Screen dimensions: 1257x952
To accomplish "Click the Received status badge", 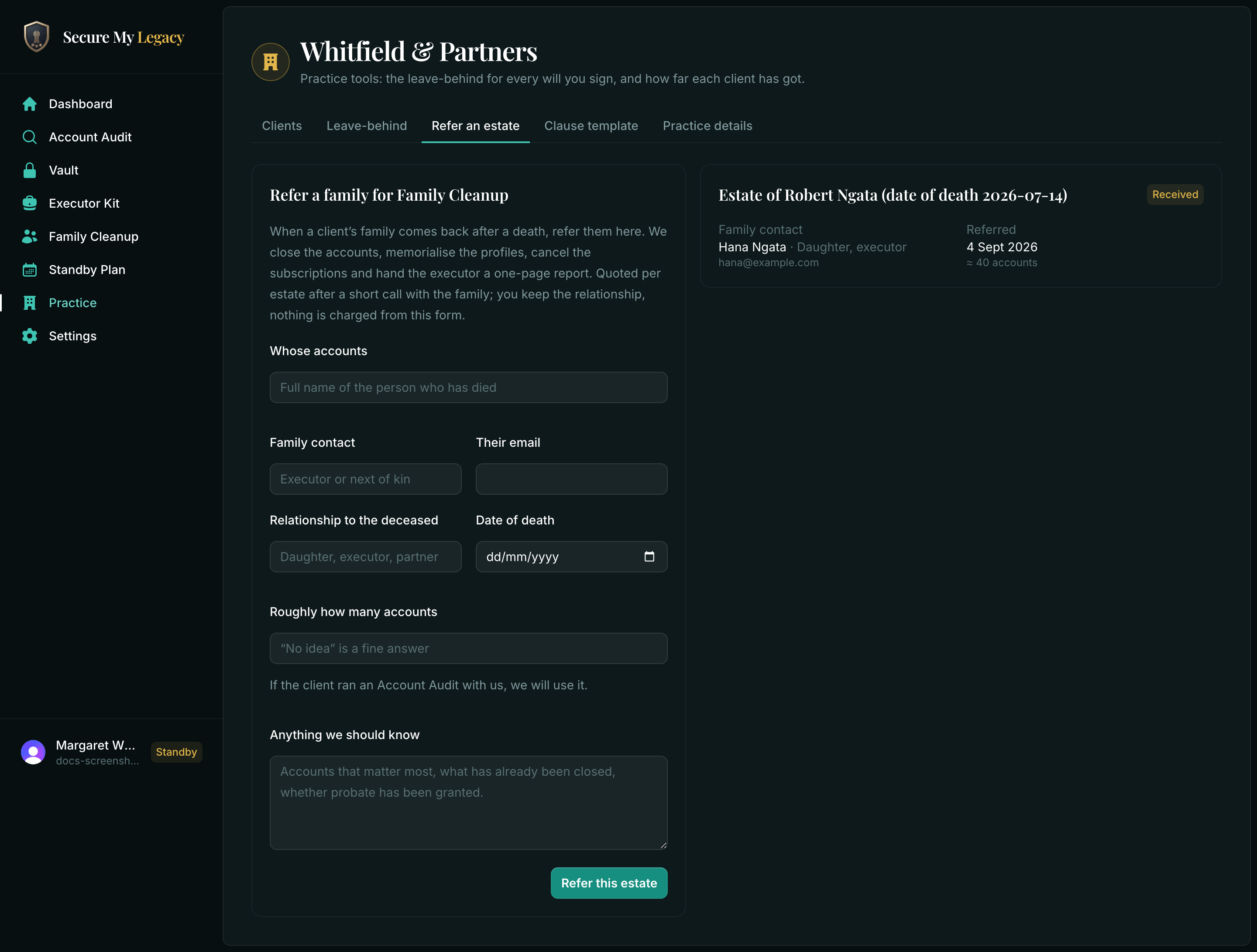I will (1175, 194).
